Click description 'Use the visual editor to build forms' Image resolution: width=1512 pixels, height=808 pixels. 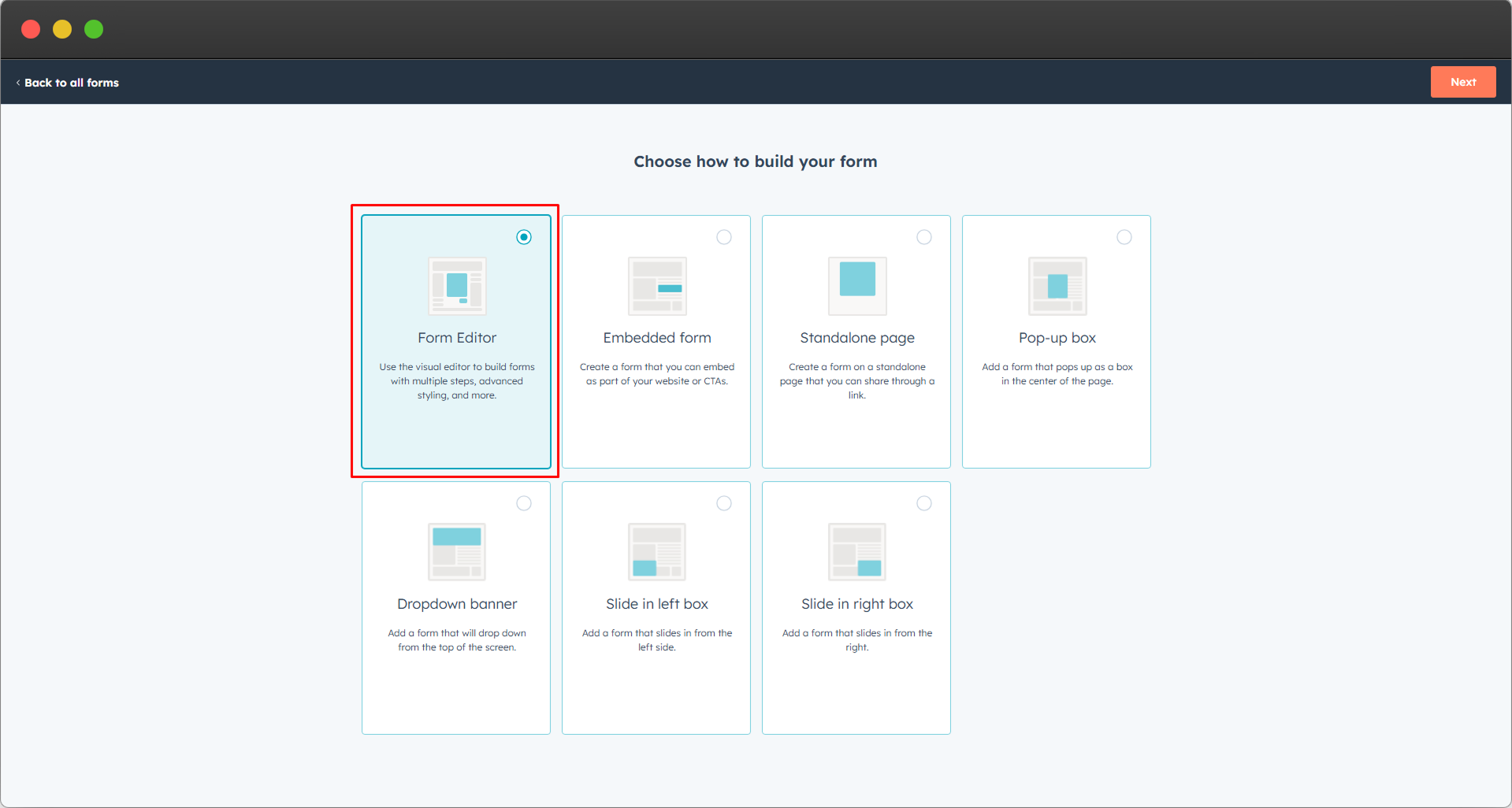457,381
